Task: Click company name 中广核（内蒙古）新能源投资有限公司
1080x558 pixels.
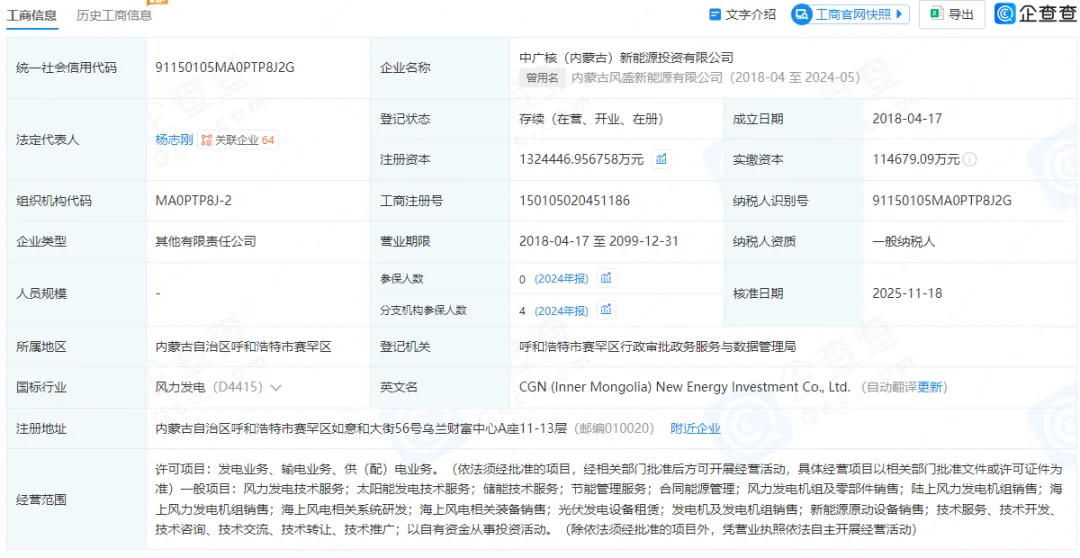Action: [x=626, y=57]
